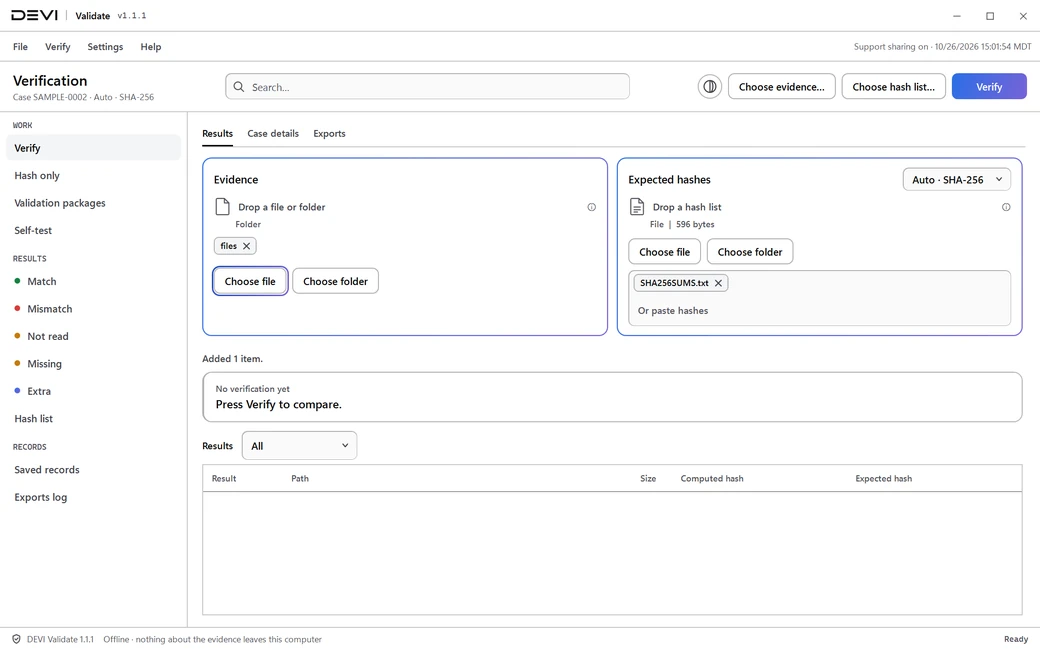
Task: Click 'Added 1 item.' status text
Action: tap(233, 359)
